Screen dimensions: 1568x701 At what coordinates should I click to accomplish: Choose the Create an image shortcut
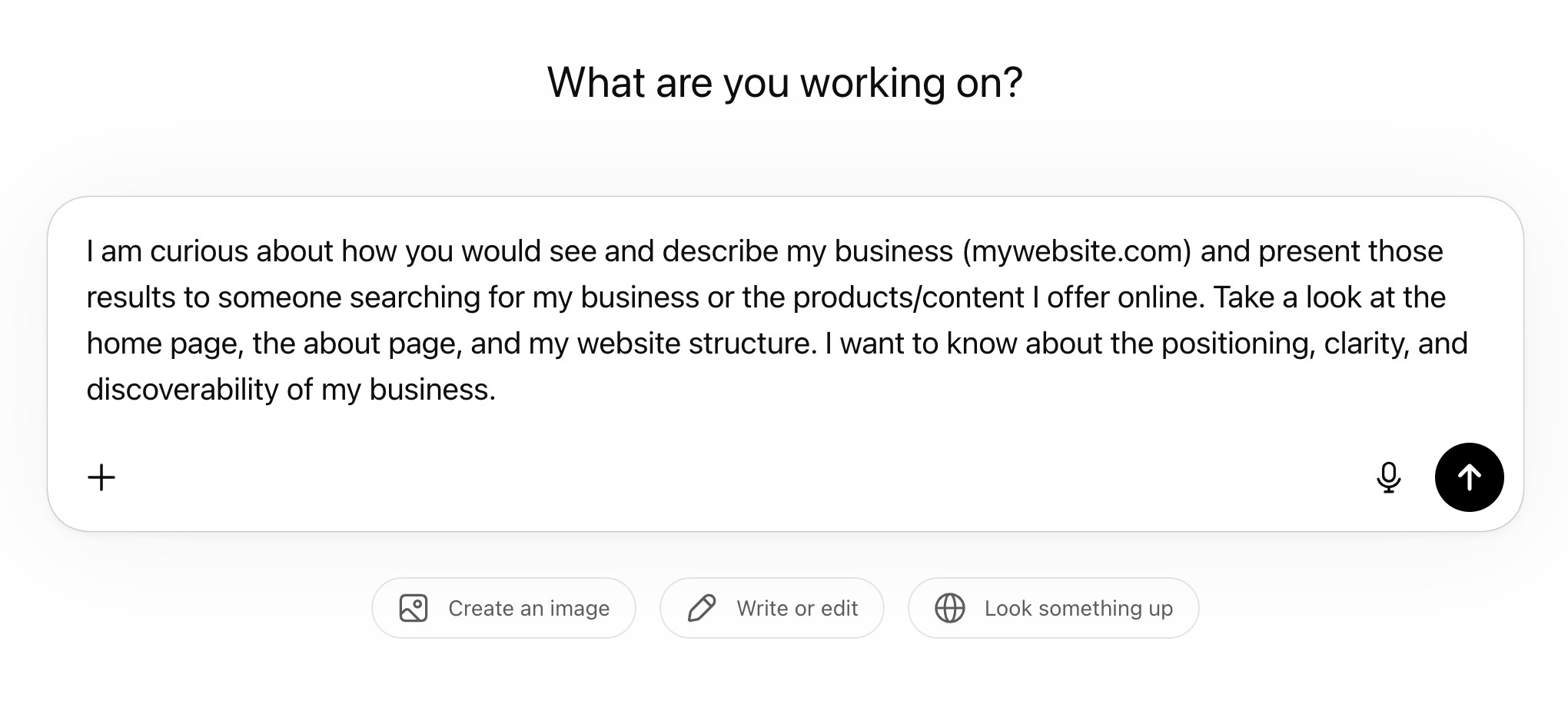coord(503,607)
